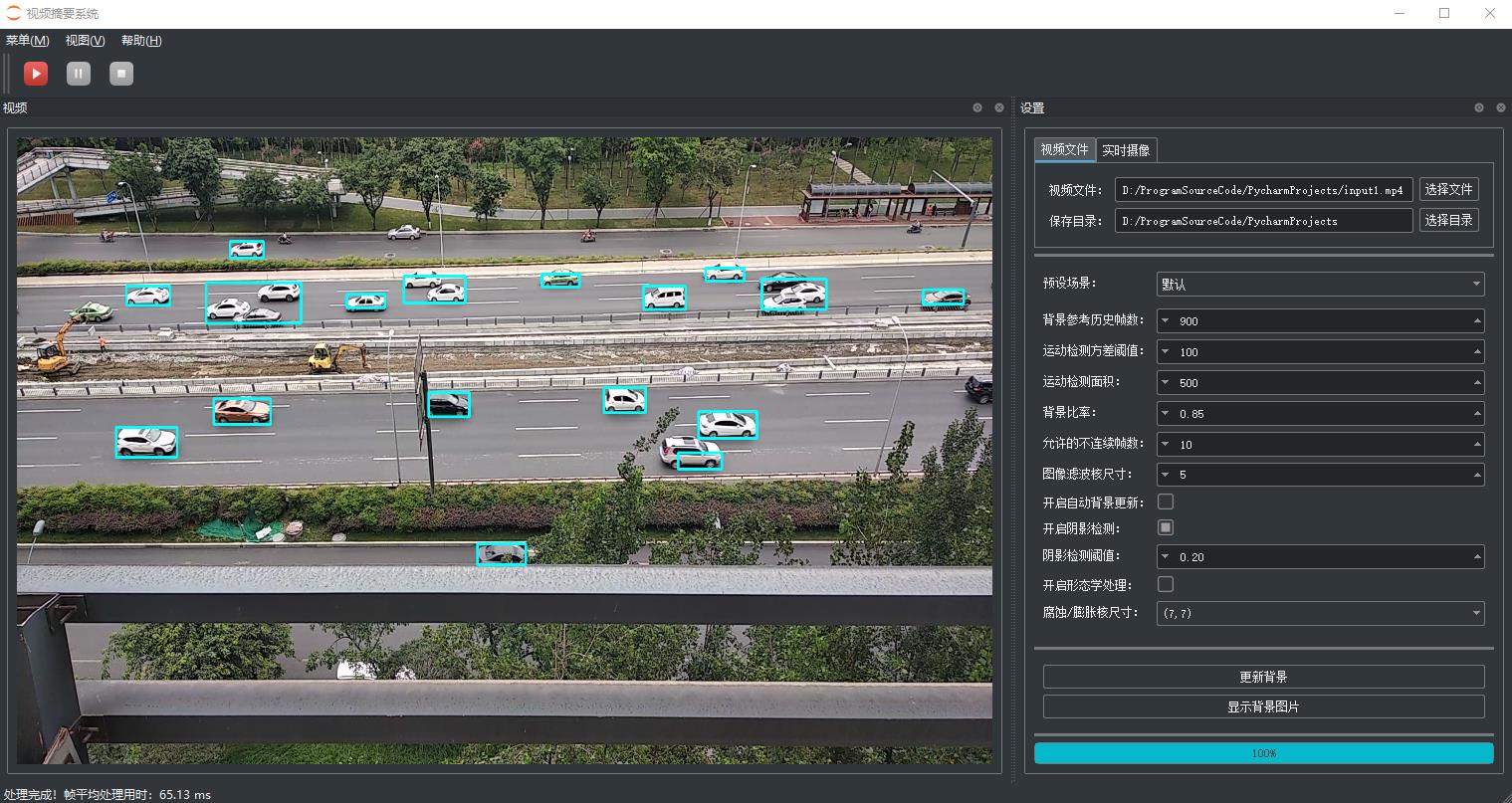
Task: Click the app logo icon in title bar
Action: (x=14, y=14)
